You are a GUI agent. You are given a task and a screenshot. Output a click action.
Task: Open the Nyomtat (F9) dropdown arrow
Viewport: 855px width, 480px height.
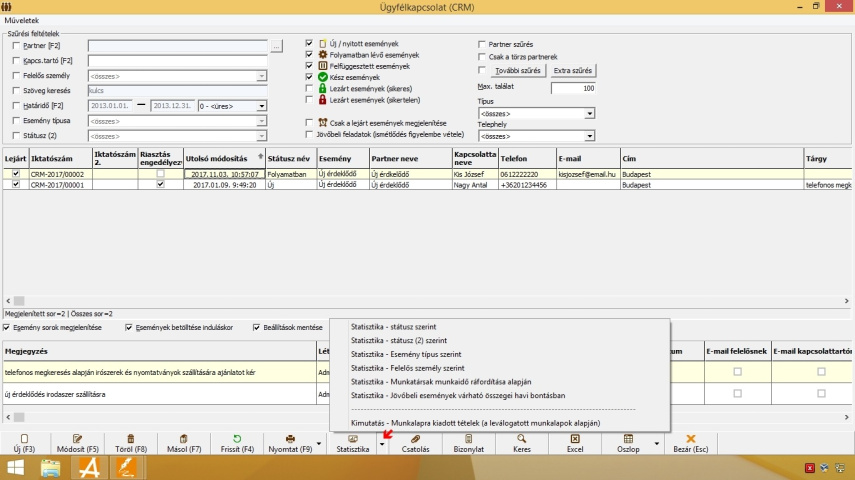tap(318, 443)
